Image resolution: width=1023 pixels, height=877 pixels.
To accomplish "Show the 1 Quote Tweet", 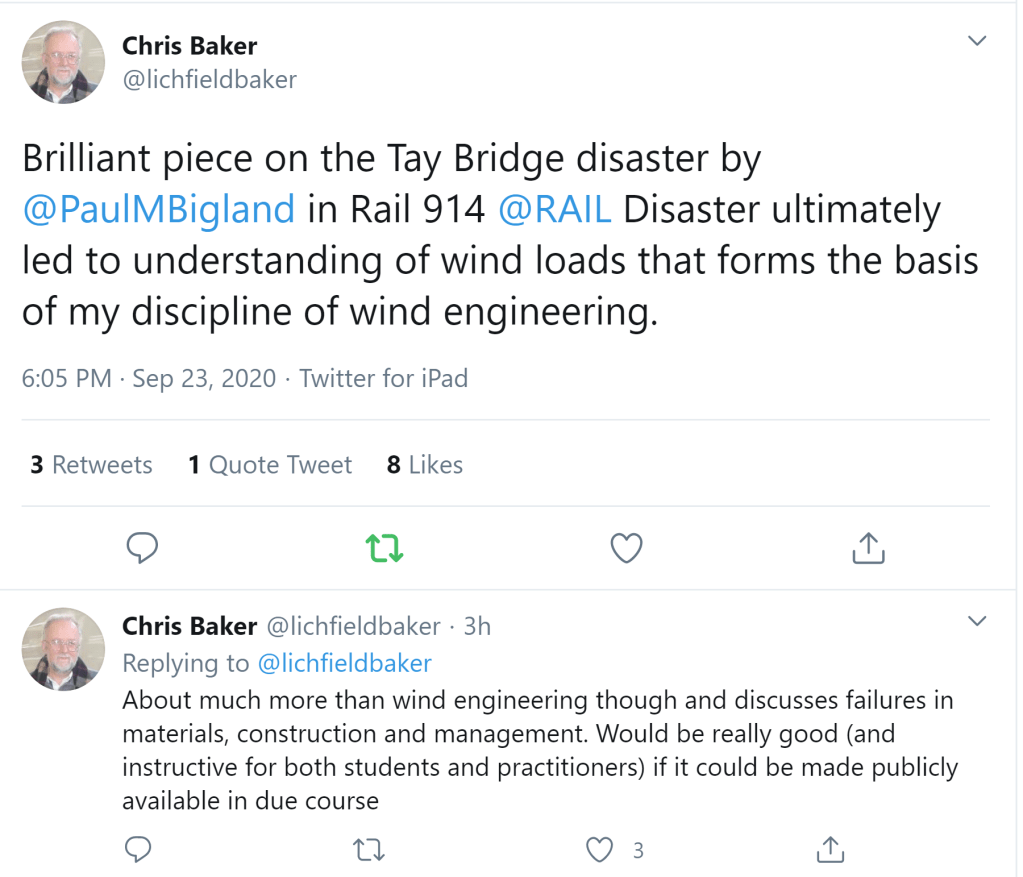I will click(270, 465).
